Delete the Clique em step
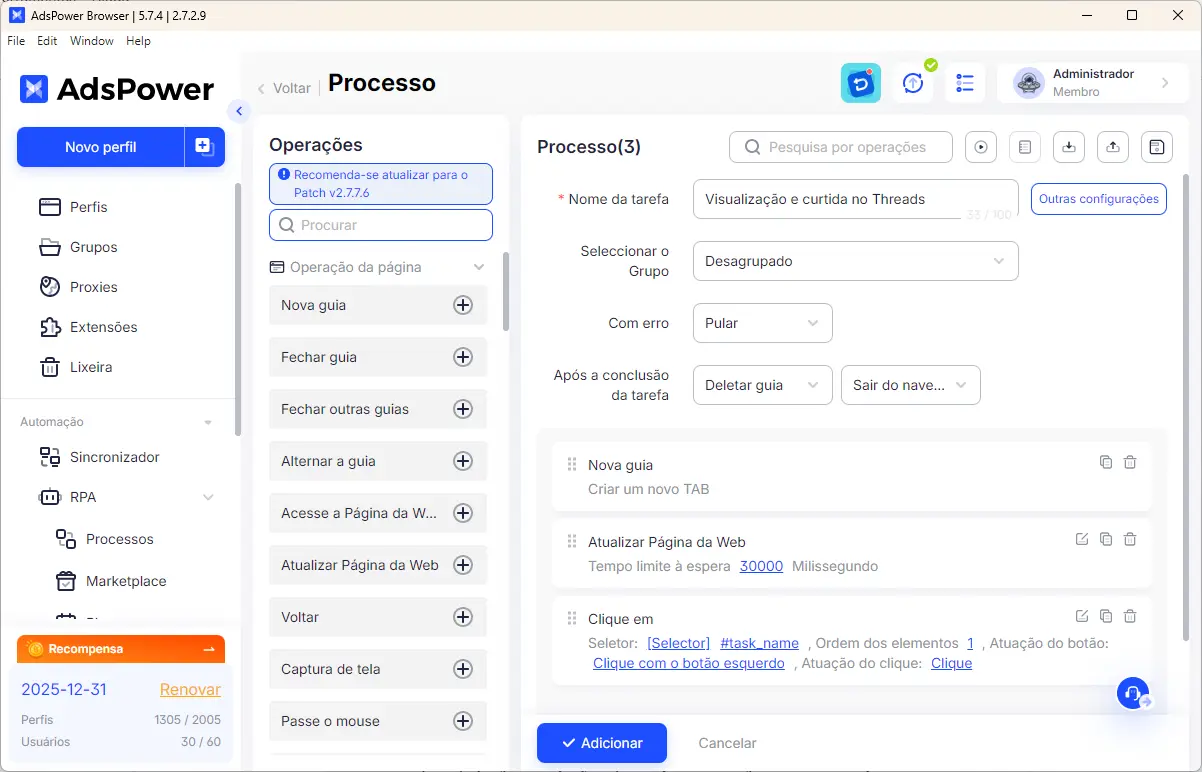 point(1130,616)
